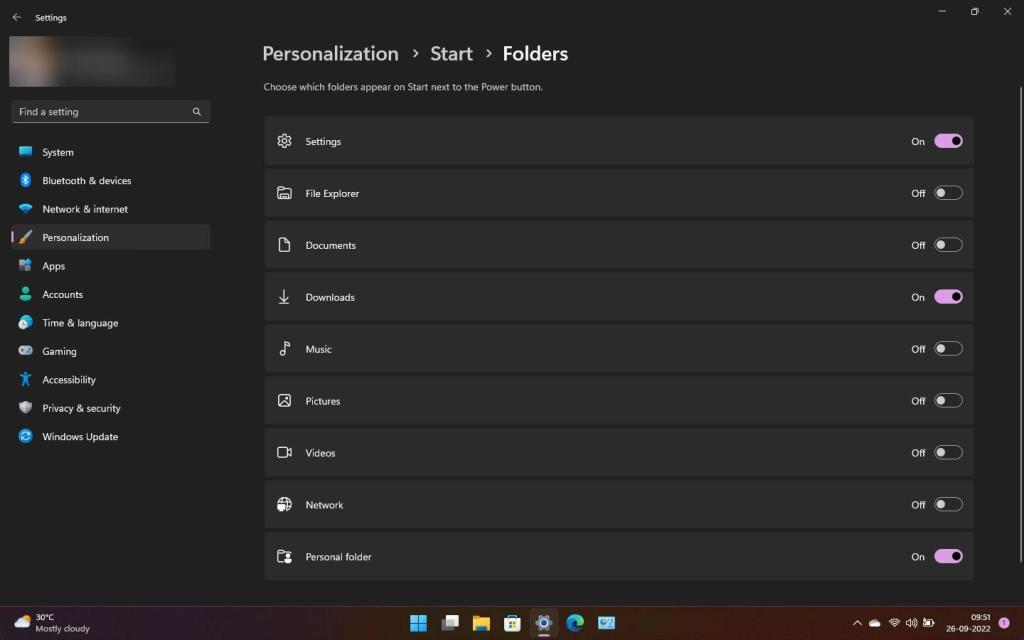
Task: Open the System settings category
Action: coord(110,152)
